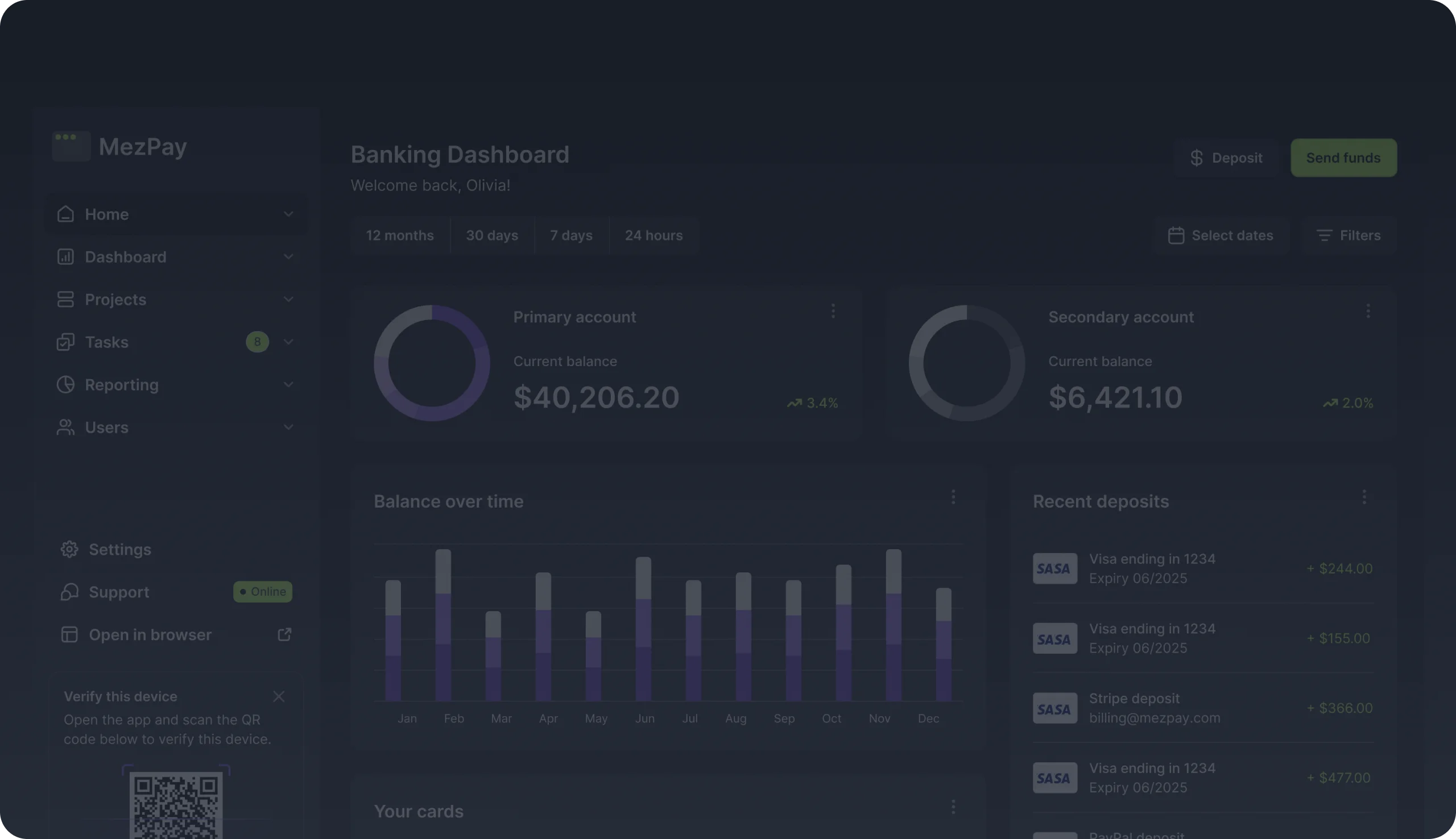Click the November bar in balance chart
The width and height of the screenshot is (1456, 839).
pyautogui.click(x=893, y=625)
